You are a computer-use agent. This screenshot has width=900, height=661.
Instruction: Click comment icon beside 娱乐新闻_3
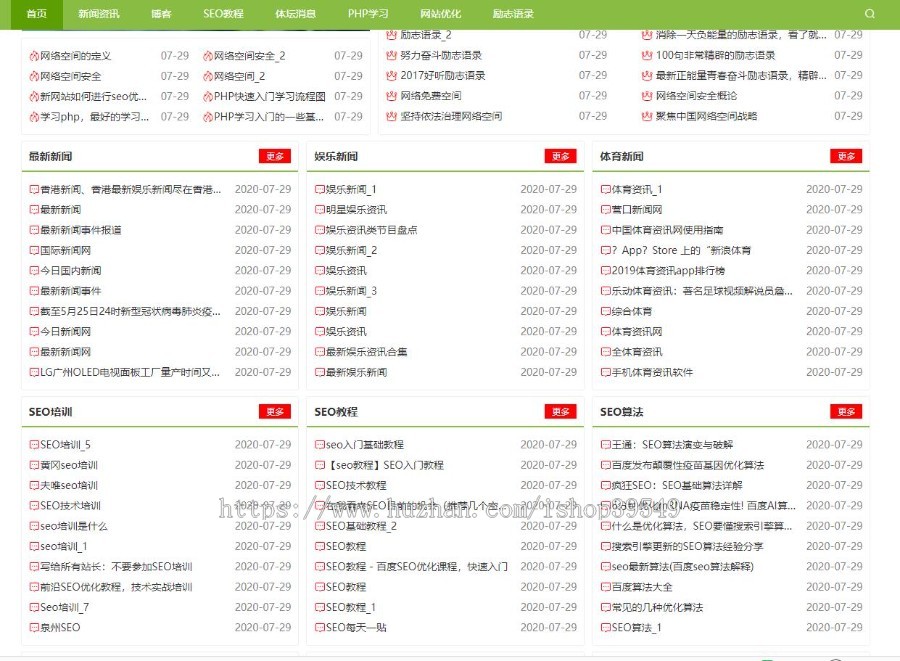pyautogui.click(x=320, y=291)
